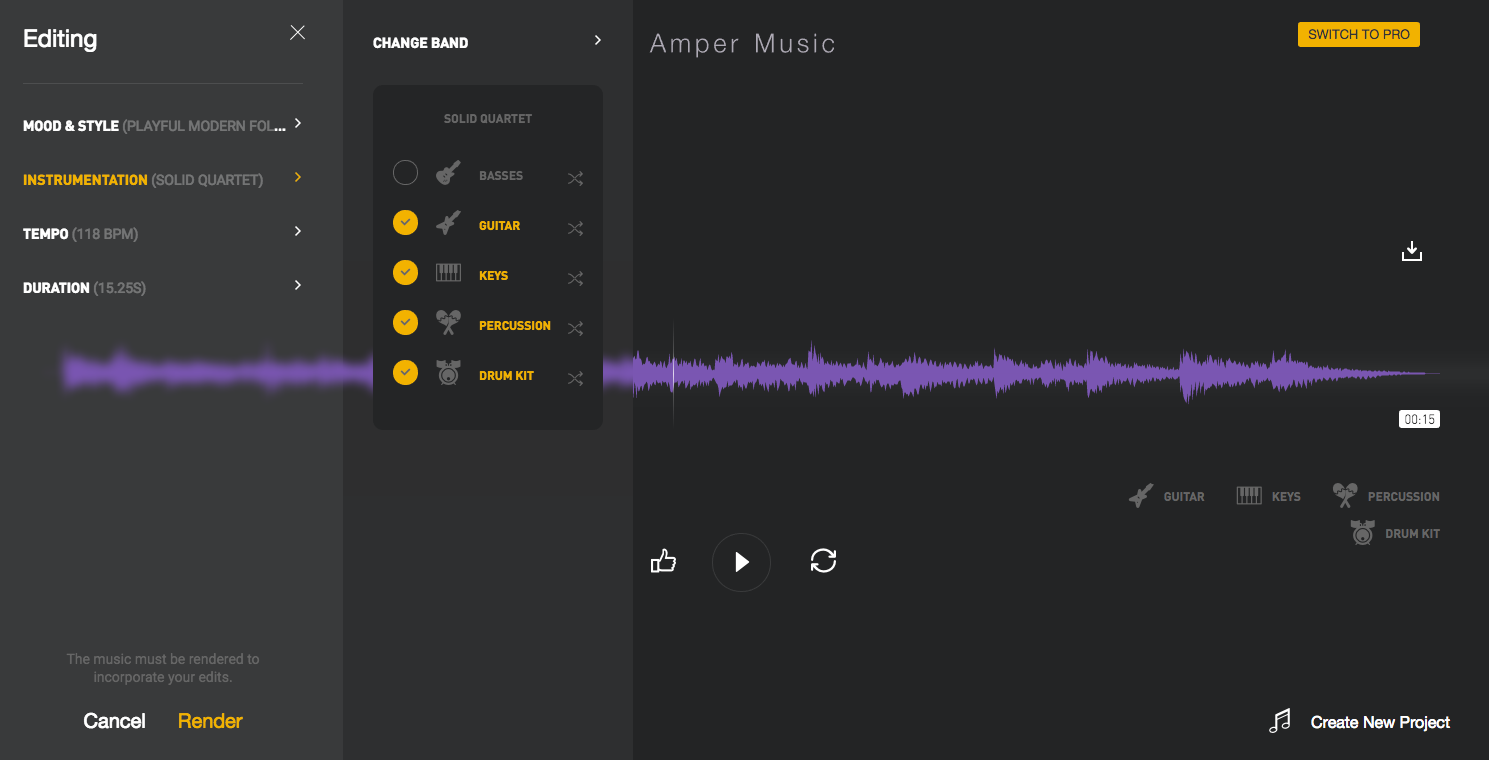
Task: Uncheck the Drum Kit instrument
Action: pyautogui.click(x=405, y=372)
